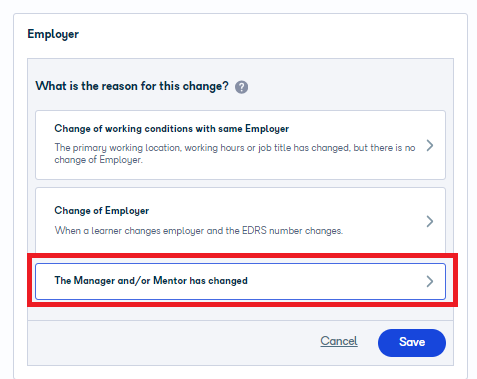Image resolution: width=477 pixels, height=379 pixels.
Task: Expand chevron on working conditions option
Action: 430,145
